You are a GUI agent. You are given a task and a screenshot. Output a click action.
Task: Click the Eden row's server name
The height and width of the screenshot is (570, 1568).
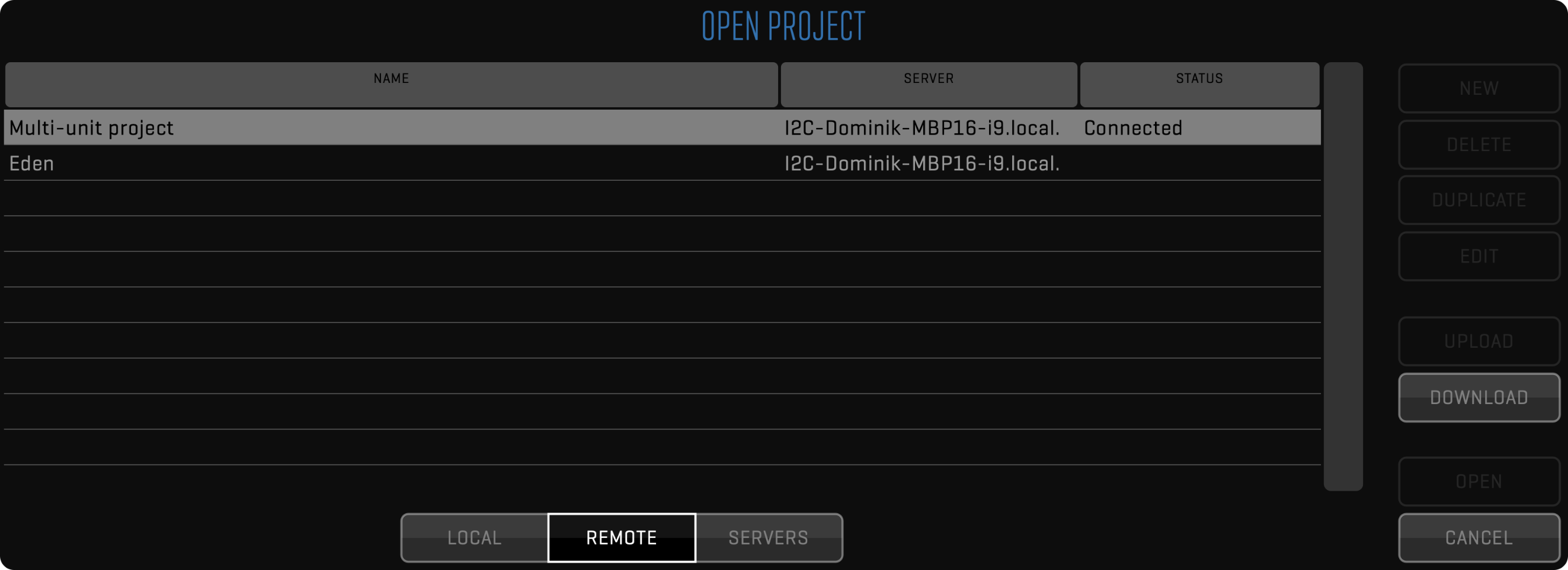pos(921,163)
